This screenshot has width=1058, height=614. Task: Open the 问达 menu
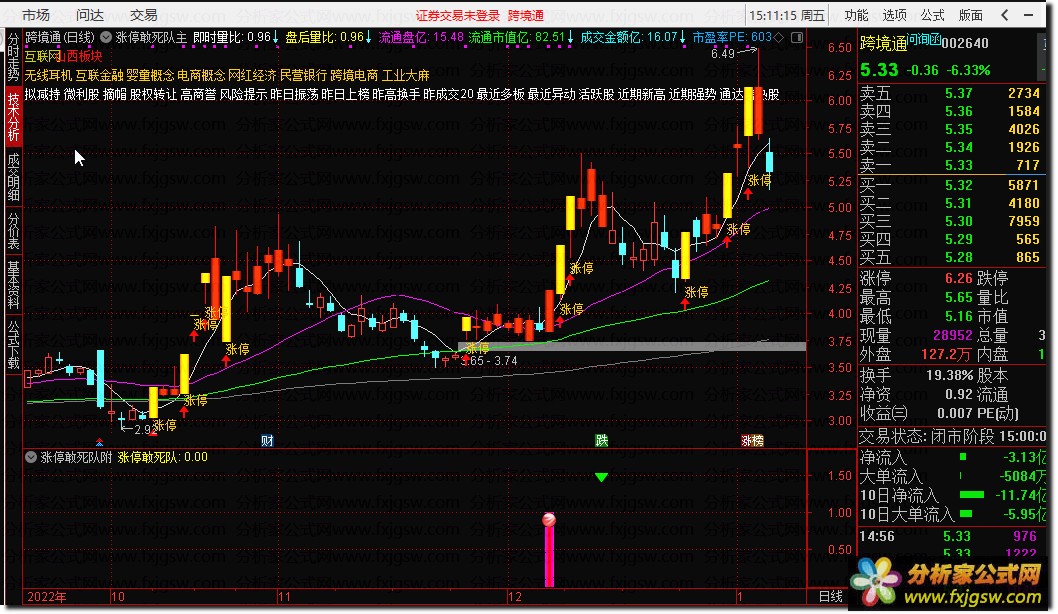pyautogui.click(x=90, y=15)
